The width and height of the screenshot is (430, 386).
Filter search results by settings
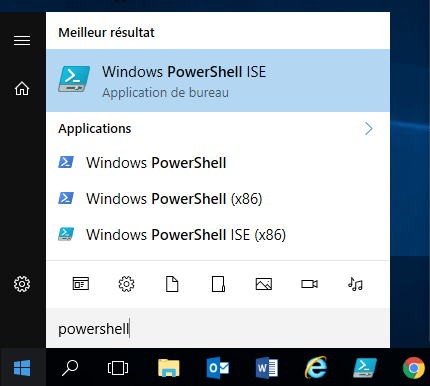point(126,284)
